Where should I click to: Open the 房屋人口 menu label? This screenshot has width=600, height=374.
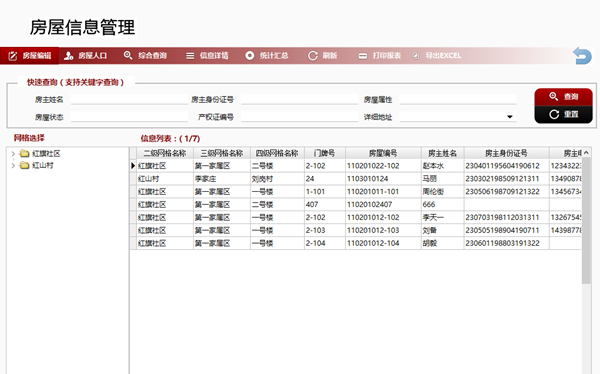coord(93,56)
